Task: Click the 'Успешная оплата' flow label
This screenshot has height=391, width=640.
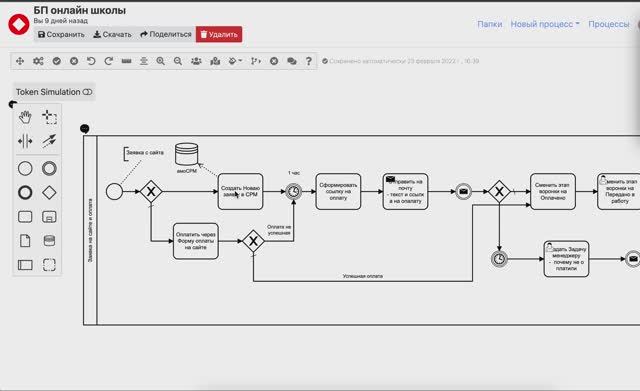Action: (362, 276)
